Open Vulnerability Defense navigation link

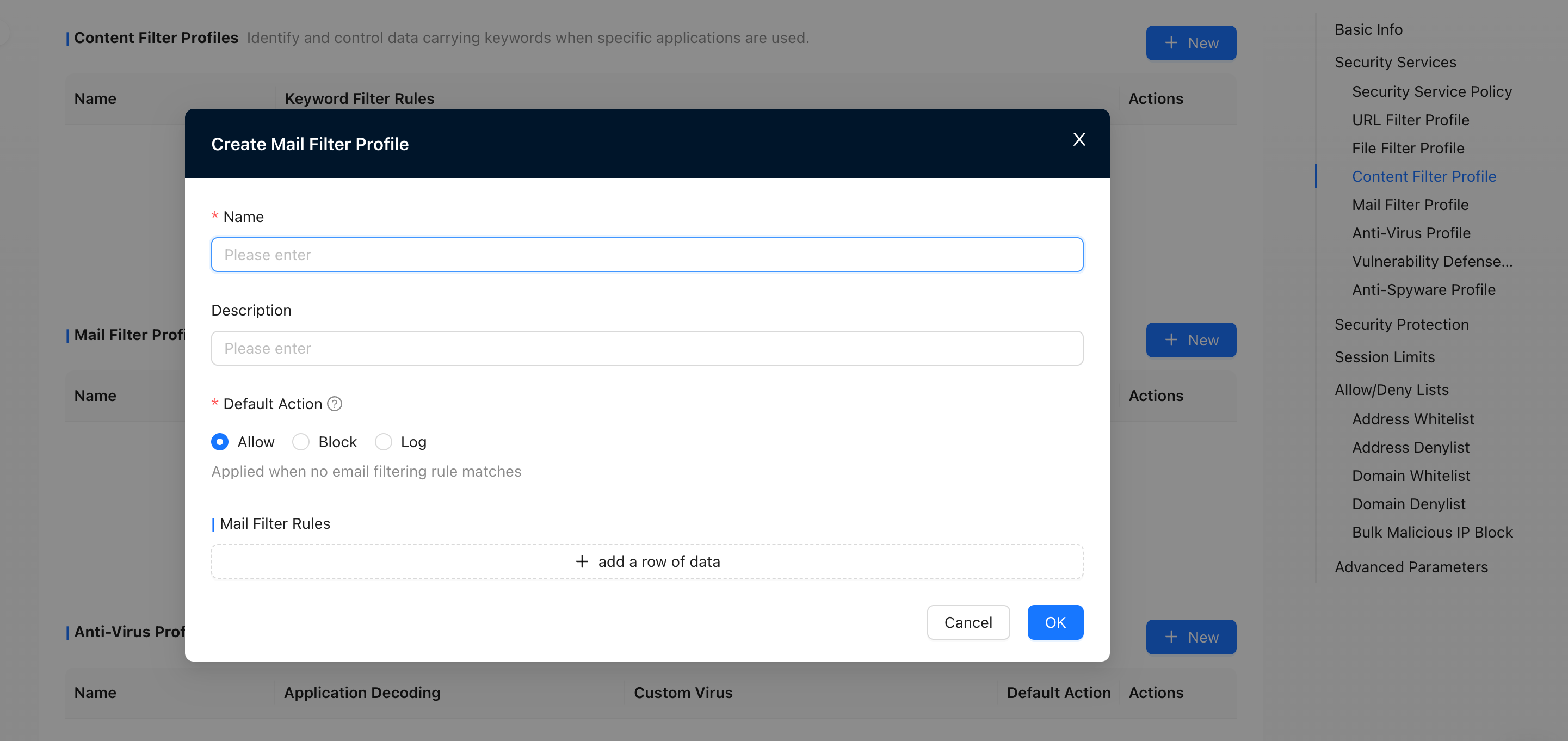[x=1431, y=261]
